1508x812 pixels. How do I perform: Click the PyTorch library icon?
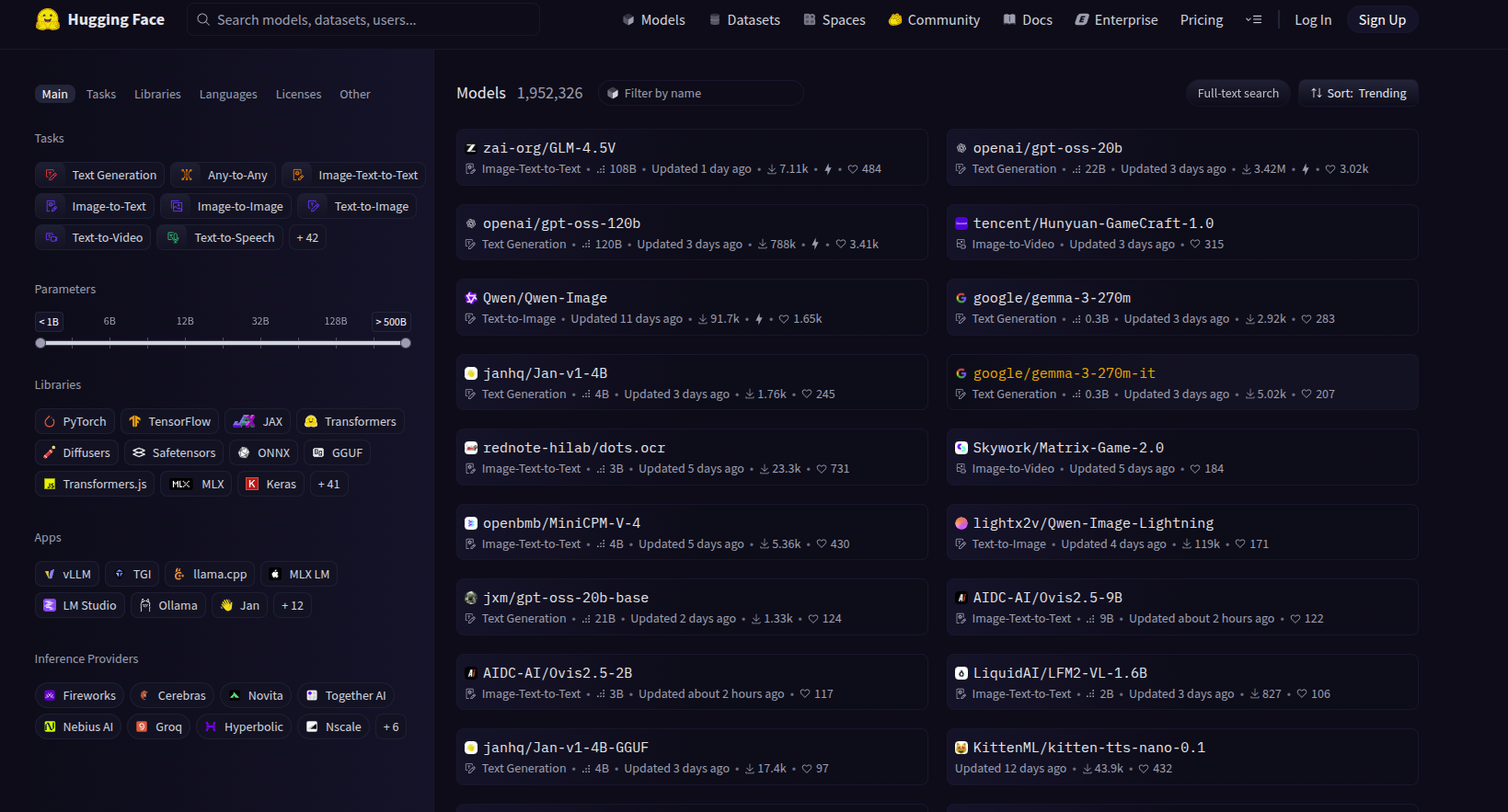(x=50, y=421)
